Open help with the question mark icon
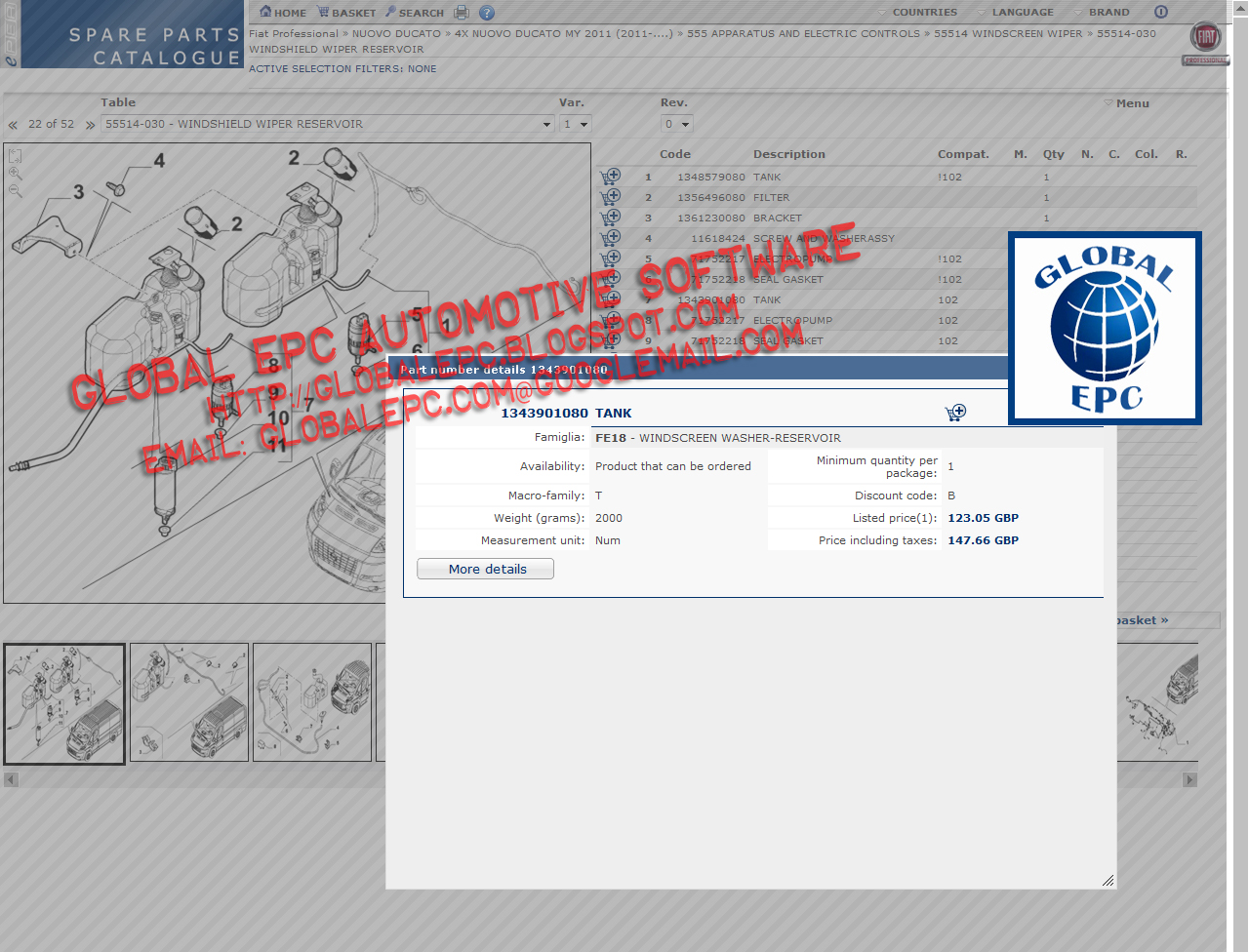 pyautogui.click(x=487, y=13)
